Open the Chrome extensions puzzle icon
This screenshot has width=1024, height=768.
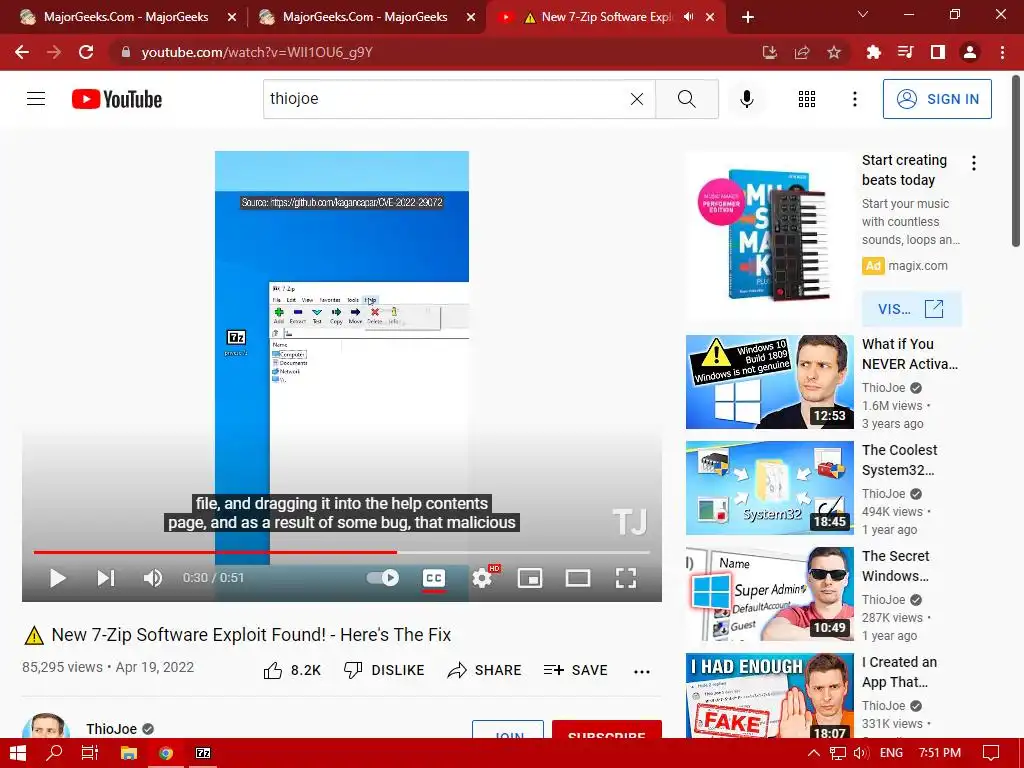pos(873,52)
